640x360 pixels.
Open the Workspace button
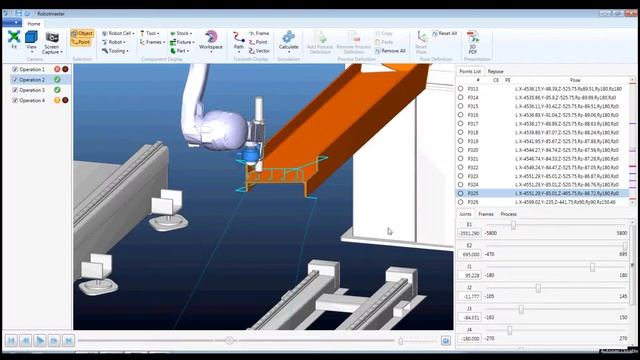coord(211,41)
